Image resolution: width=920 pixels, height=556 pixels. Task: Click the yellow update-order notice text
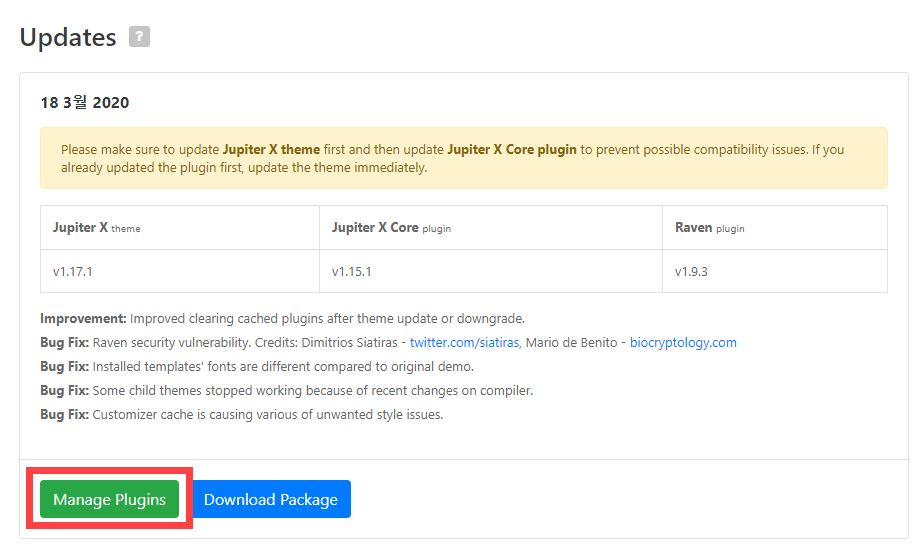coord(452,158)
